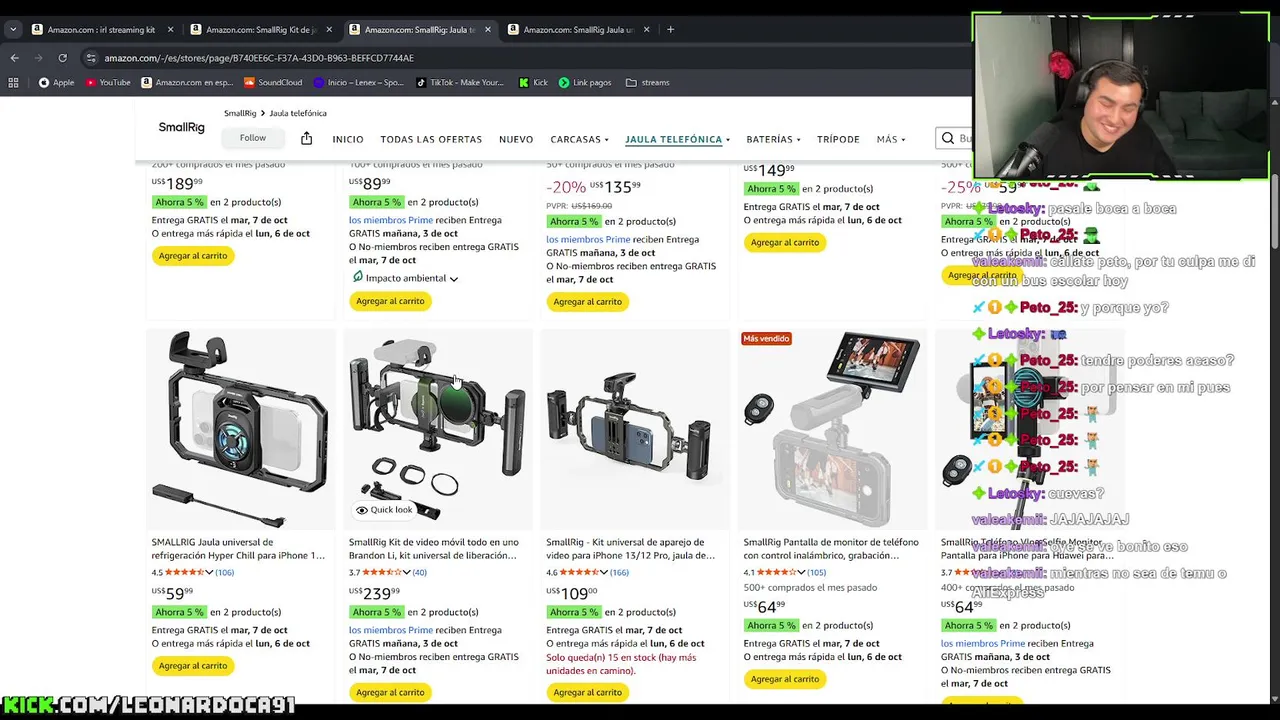Open the Kick bookmark
This screenshot has width=1280, height=720.
click(533, 82)
